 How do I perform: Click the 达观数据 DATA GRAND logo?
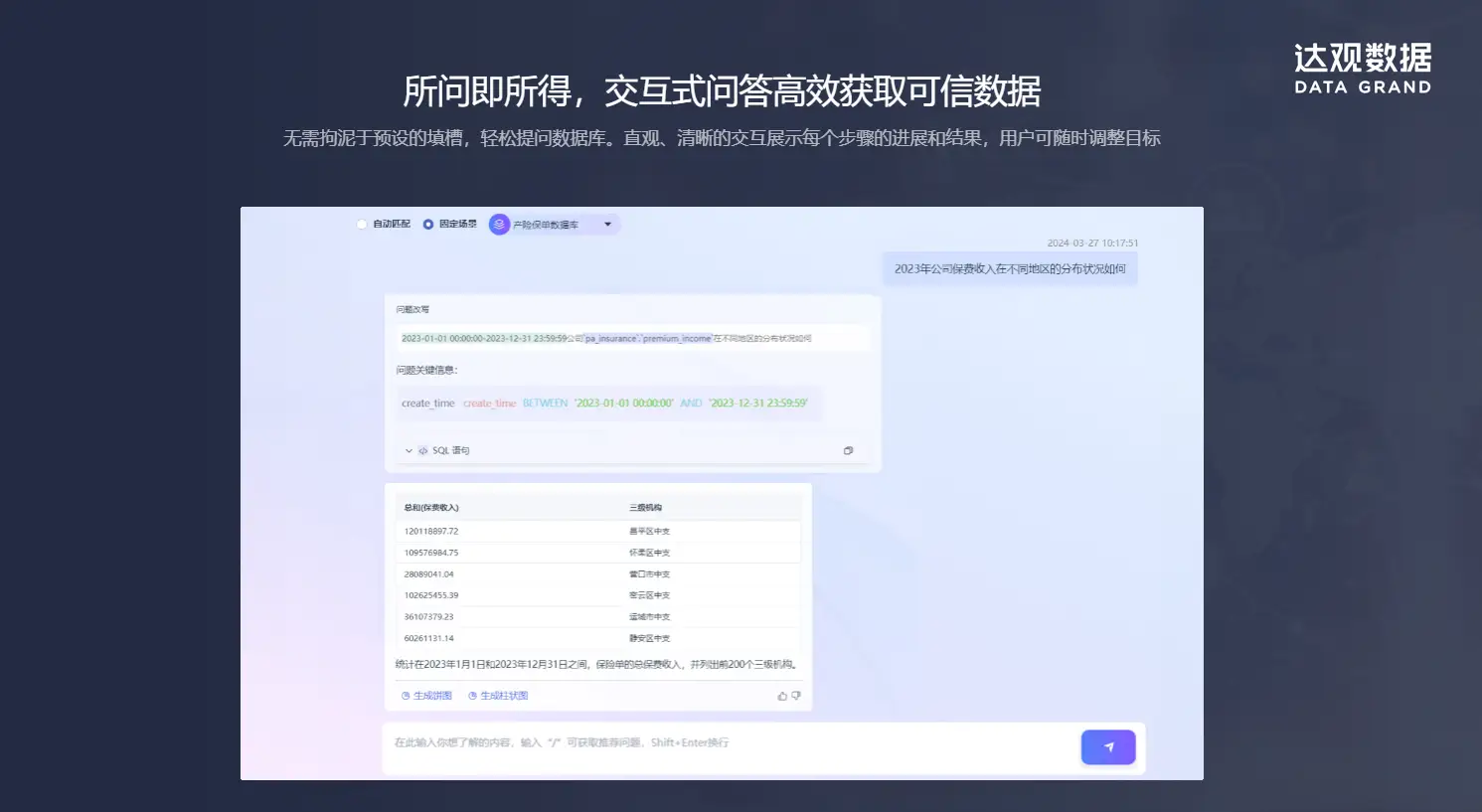(x=1361, y=70)
